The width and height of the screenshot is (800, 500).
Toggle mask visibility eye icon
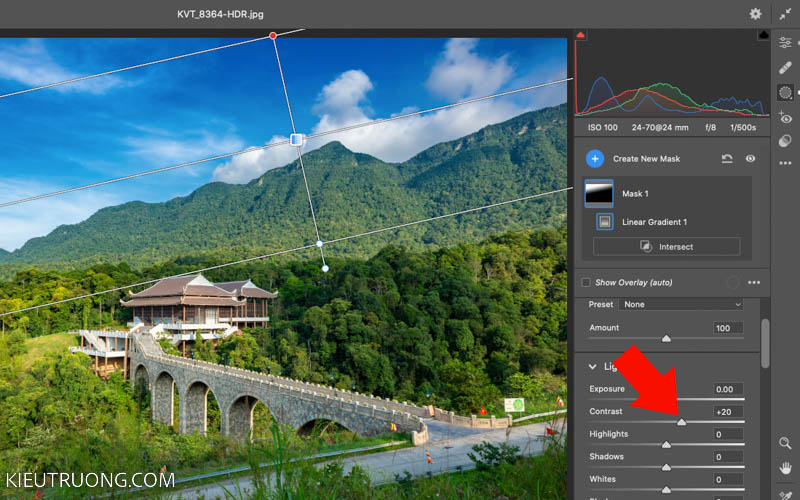[x=750, y=159]
